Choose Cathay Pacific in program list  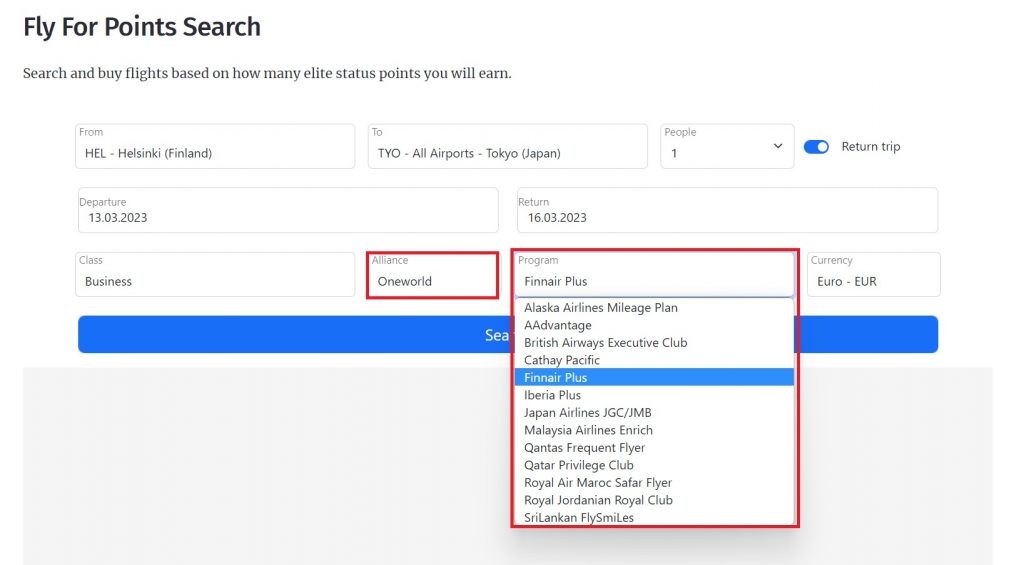(x=654, y=360)
